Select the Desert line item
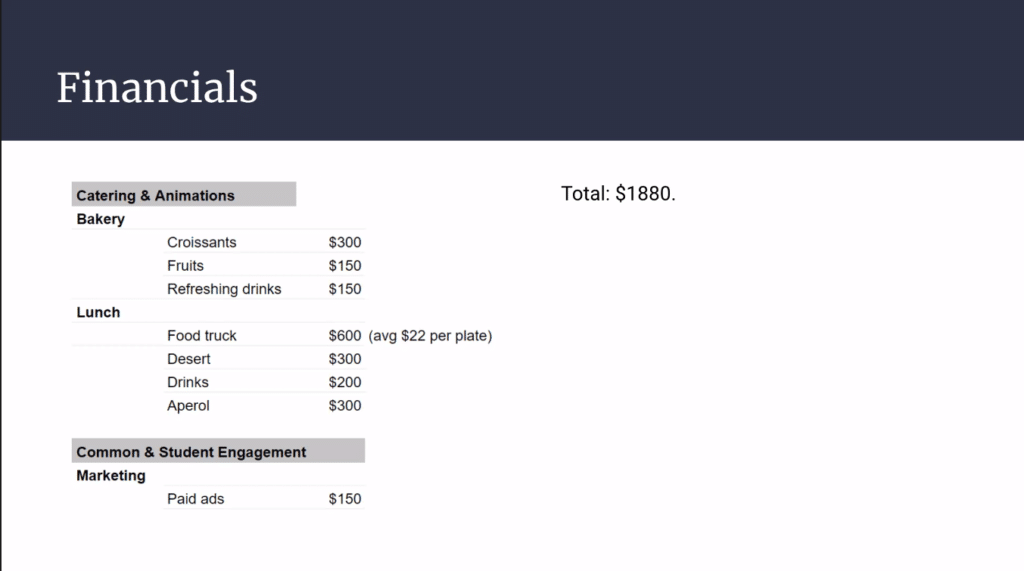The height and width of the screenshot is (571, 1024). (x=189, y=359)
